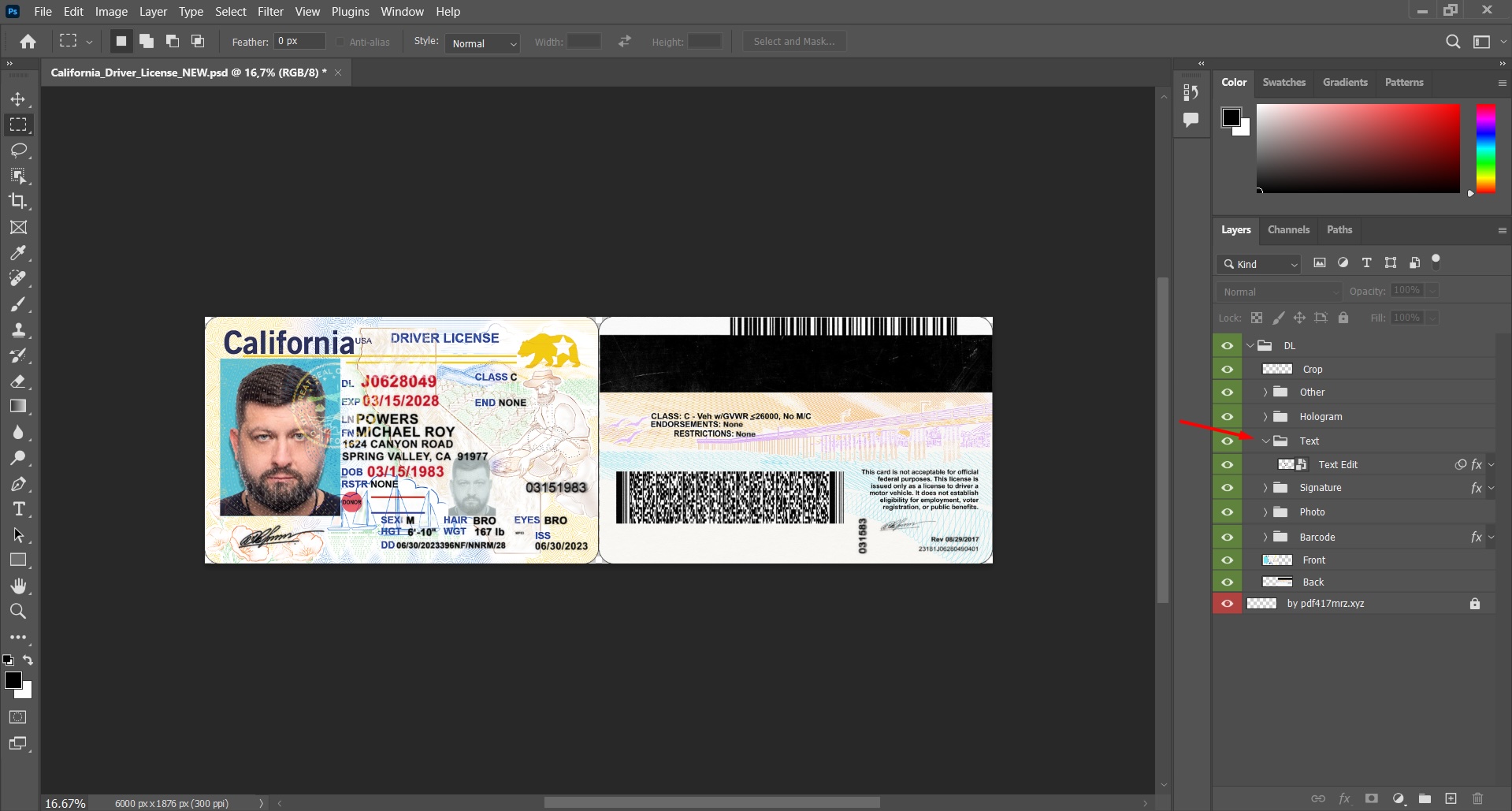Screen dimensions: 1512x811
Task: Click the Text Edit layer thumbnail
Action: coord(1287,464)
